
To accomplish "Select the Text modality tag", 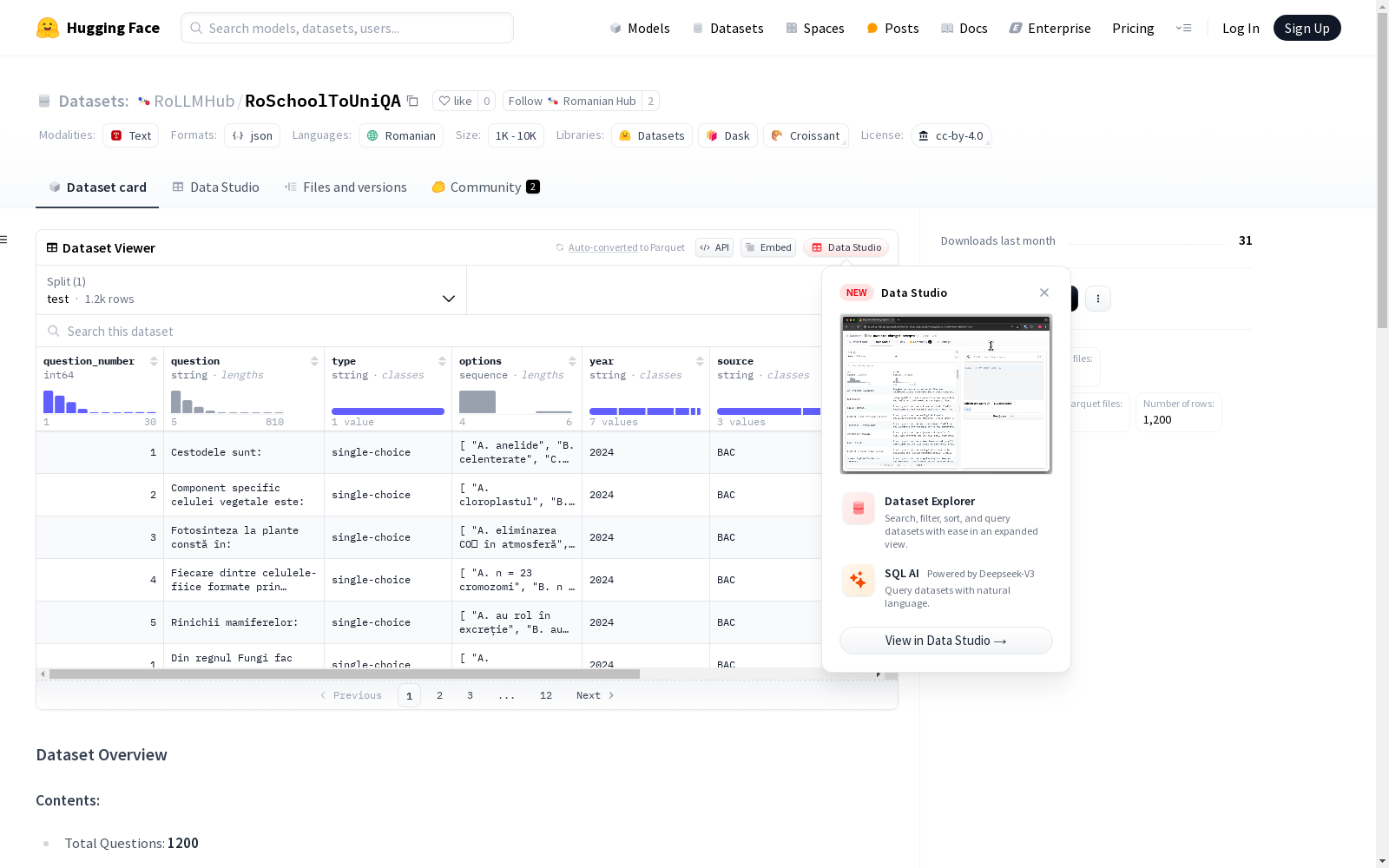I will point(131,135).
